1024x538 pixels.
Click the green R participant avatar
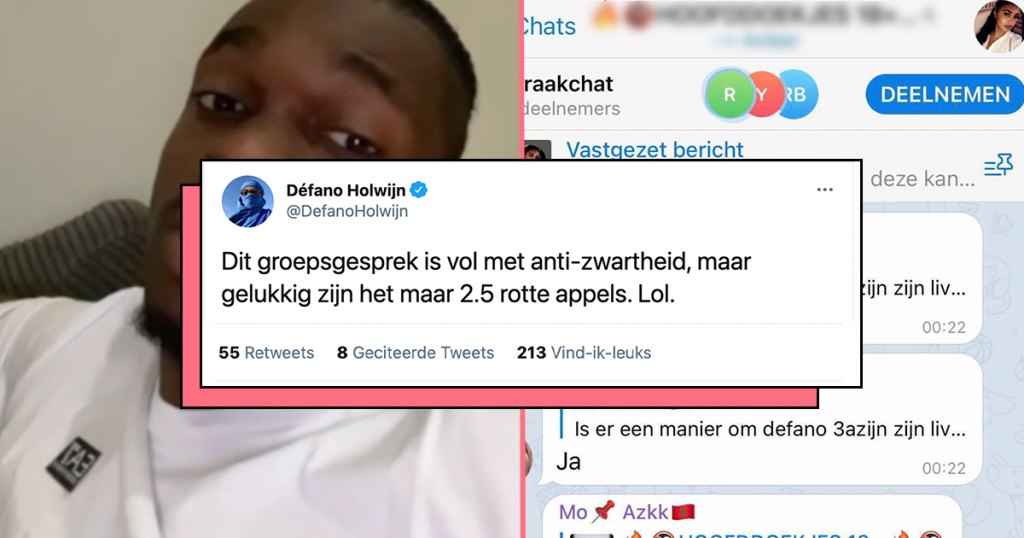click(729, 95)
